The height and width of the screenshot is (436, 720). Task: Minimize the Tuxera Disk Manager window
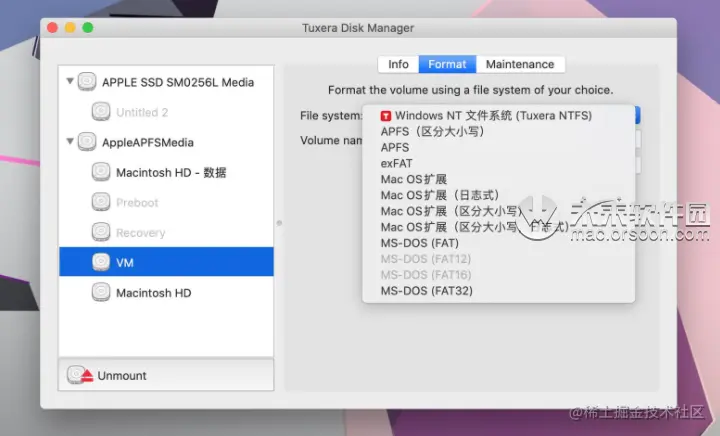[70, 28]
